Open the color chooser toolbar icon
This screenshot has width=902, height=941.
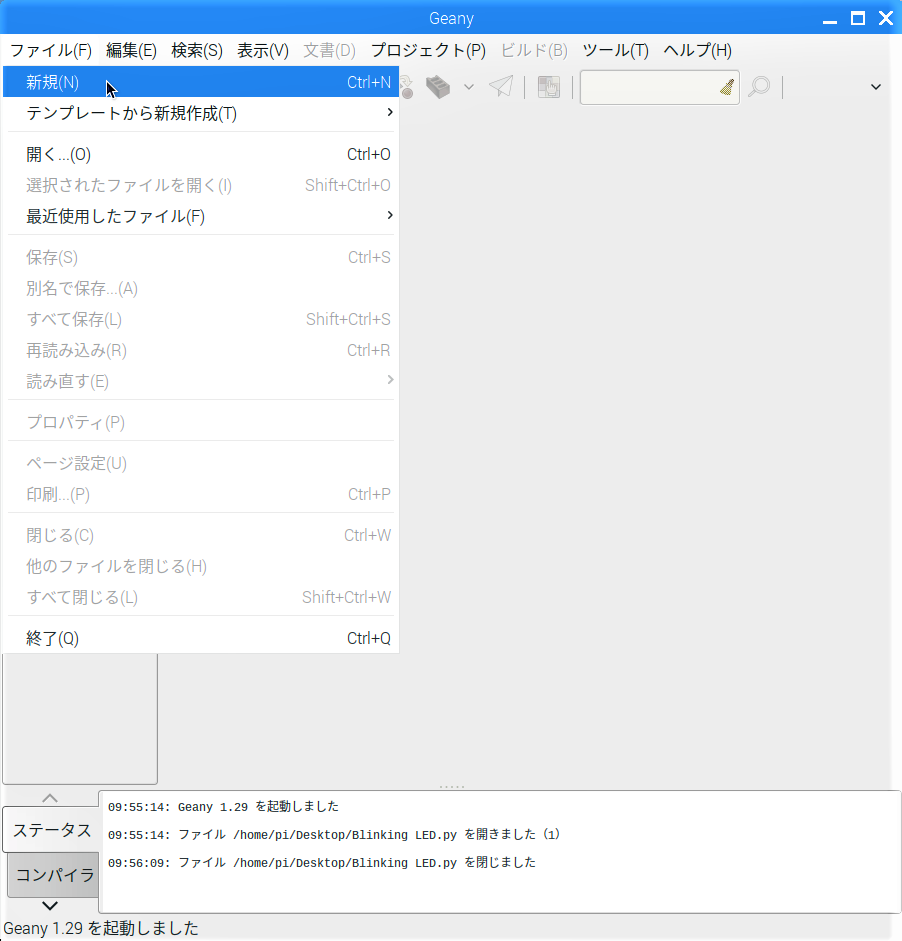coord(549,87)
